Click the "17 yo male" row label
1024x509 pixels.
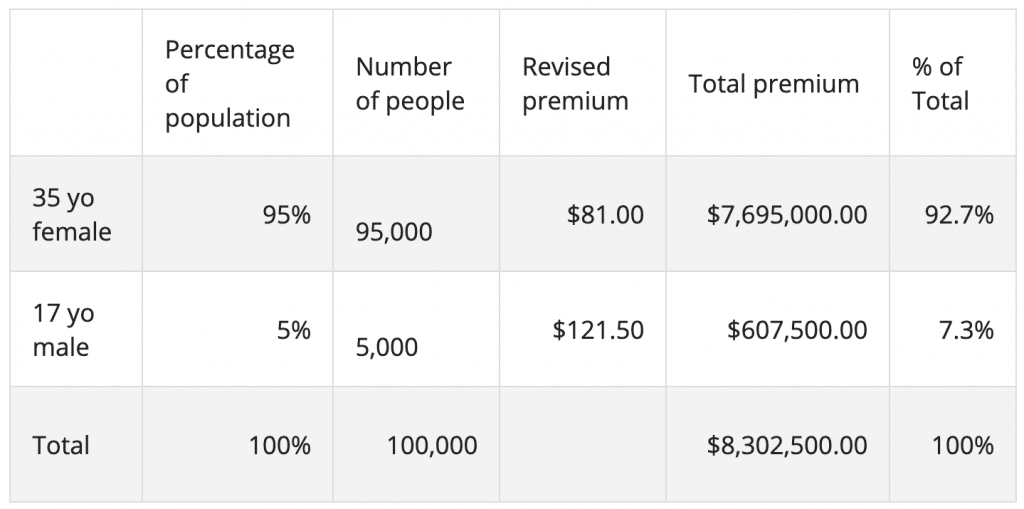(63, 330)
